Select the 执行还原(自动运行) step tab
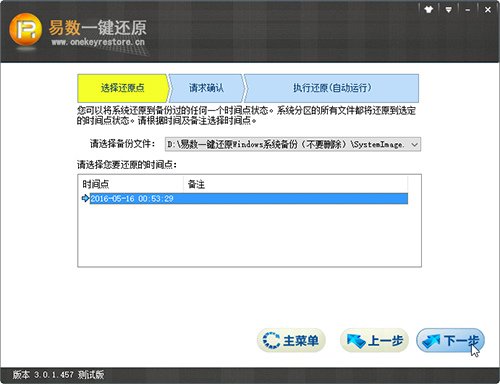Image resolution: width=500 pixels, height=384 pixels. [332, 88]
